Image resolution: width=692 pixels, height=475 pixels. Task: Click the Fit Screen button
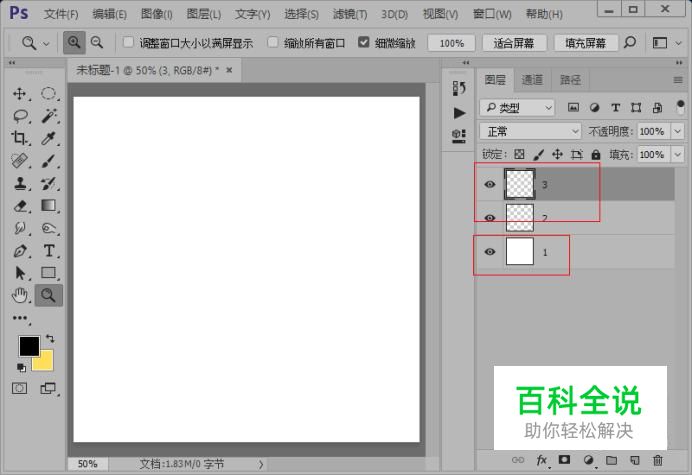[x=514, y=43]
